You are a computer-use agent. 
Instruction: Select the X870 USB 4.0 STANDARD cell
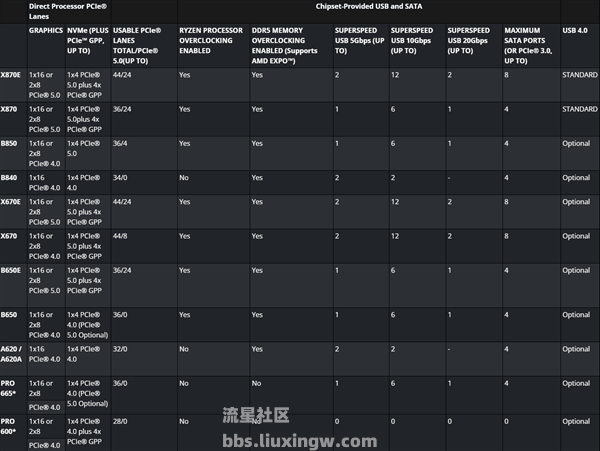[x=580, y=109]
